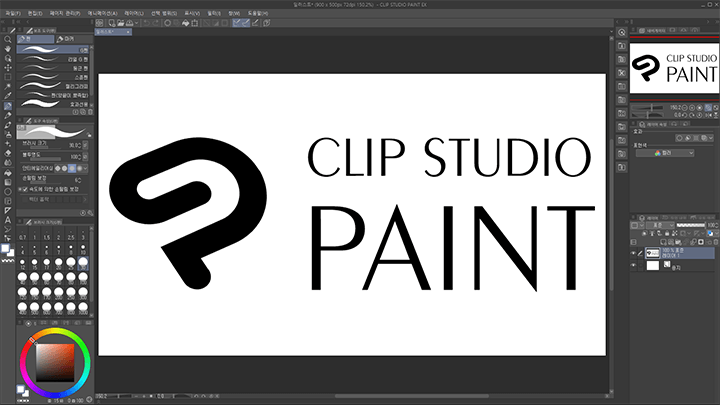Select the 리얼 G 펜 brush

coord(53,59)
